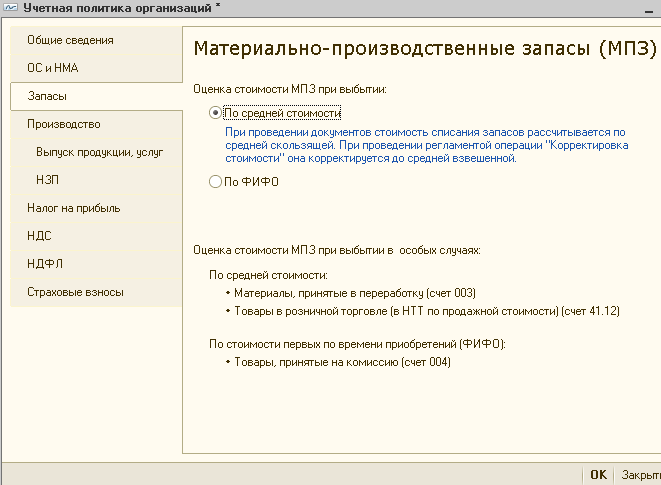The width and height of the screenshot is (661, 485).
Task: Switch to 'Налог на прибыль' section
Action: (x=97, y=208)
